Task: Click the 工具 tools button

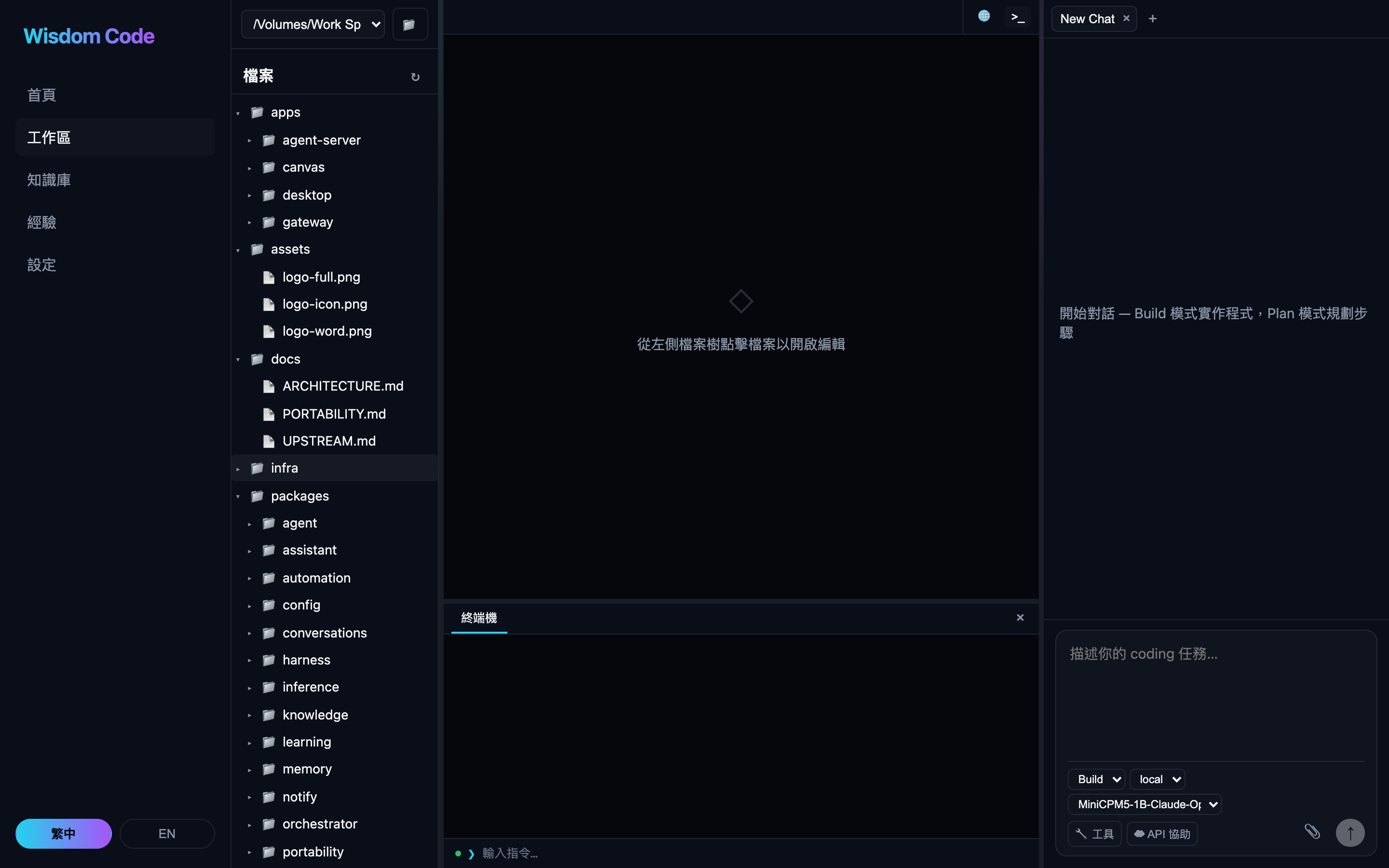Action: [x=1094, y=834]
